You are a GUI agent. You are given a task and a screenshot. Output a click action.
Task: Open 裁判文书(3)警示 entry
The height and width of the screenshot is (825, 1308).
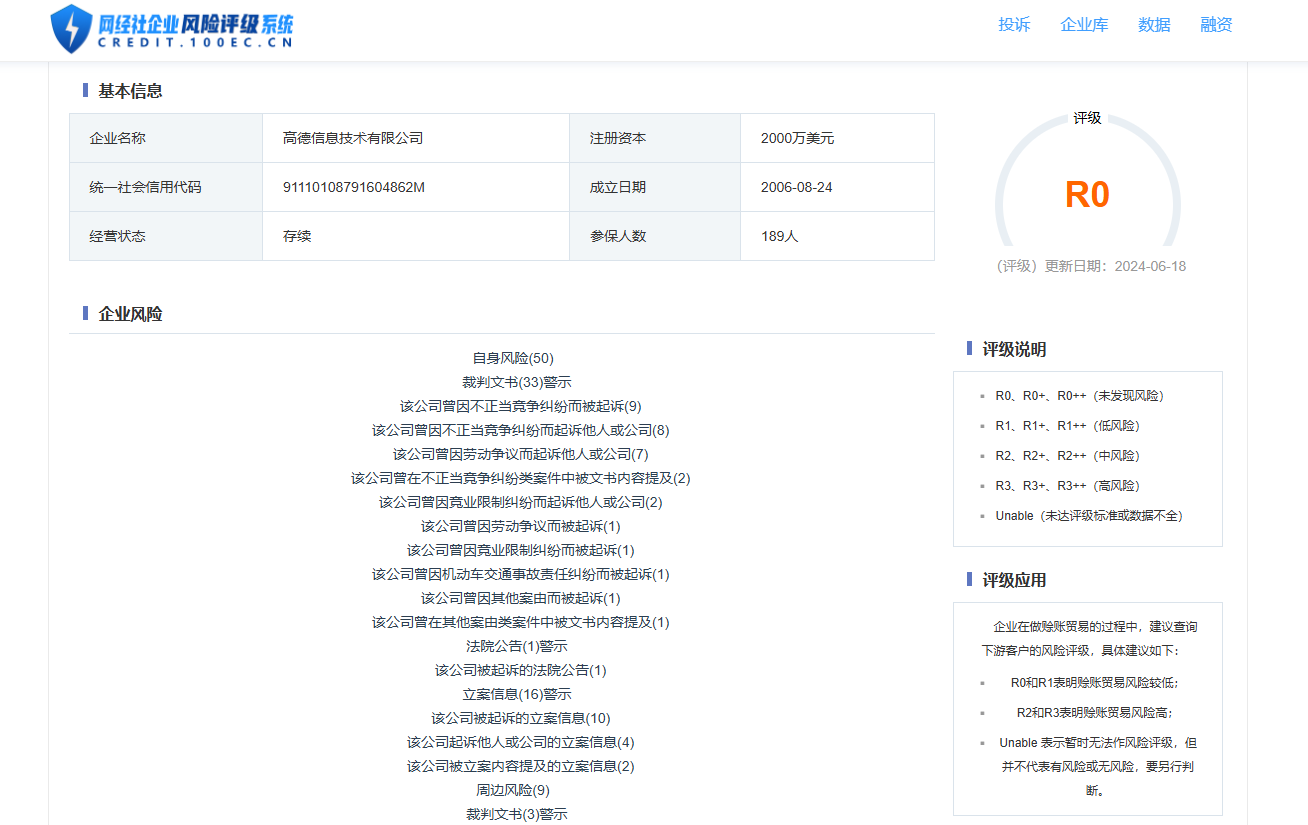[517, 814]
